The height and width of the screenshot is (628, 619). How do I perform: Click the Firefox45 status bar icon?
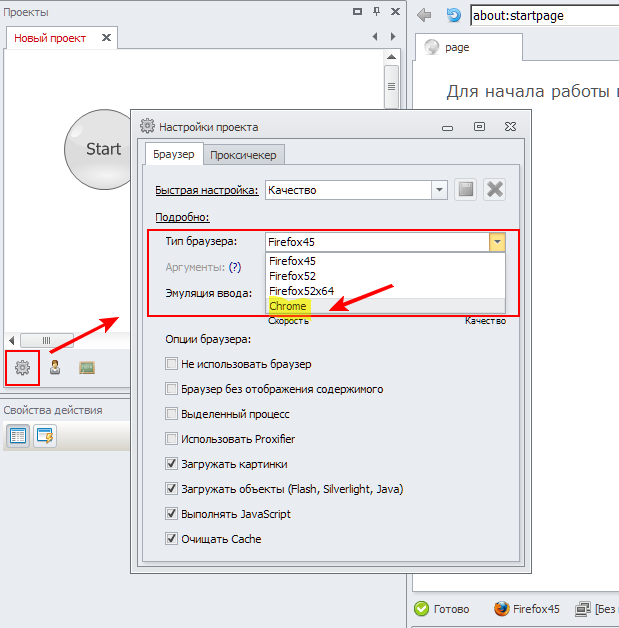[x=501, y=609]
